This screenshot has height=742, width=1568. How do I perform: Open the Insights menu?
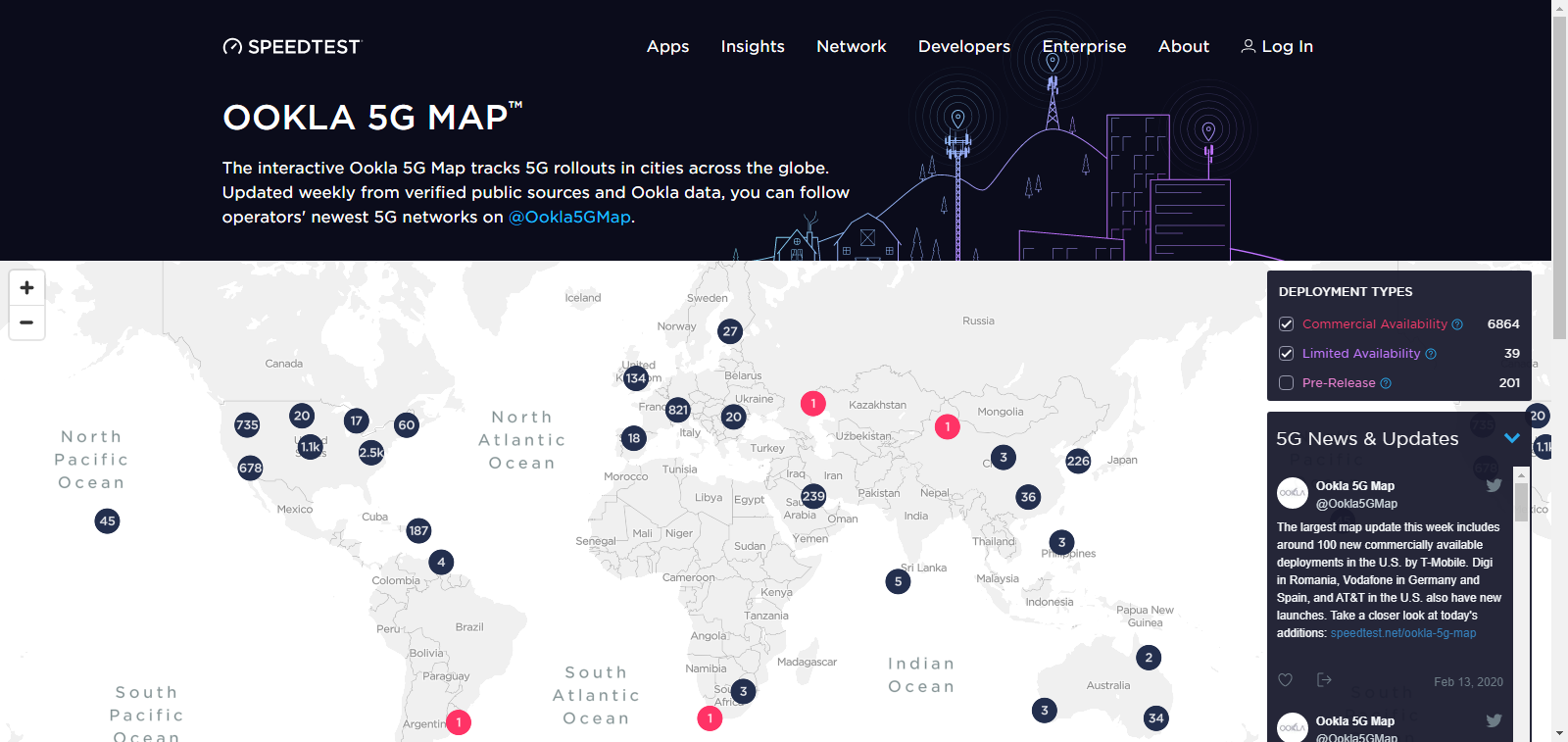click(x=753, y=46)
